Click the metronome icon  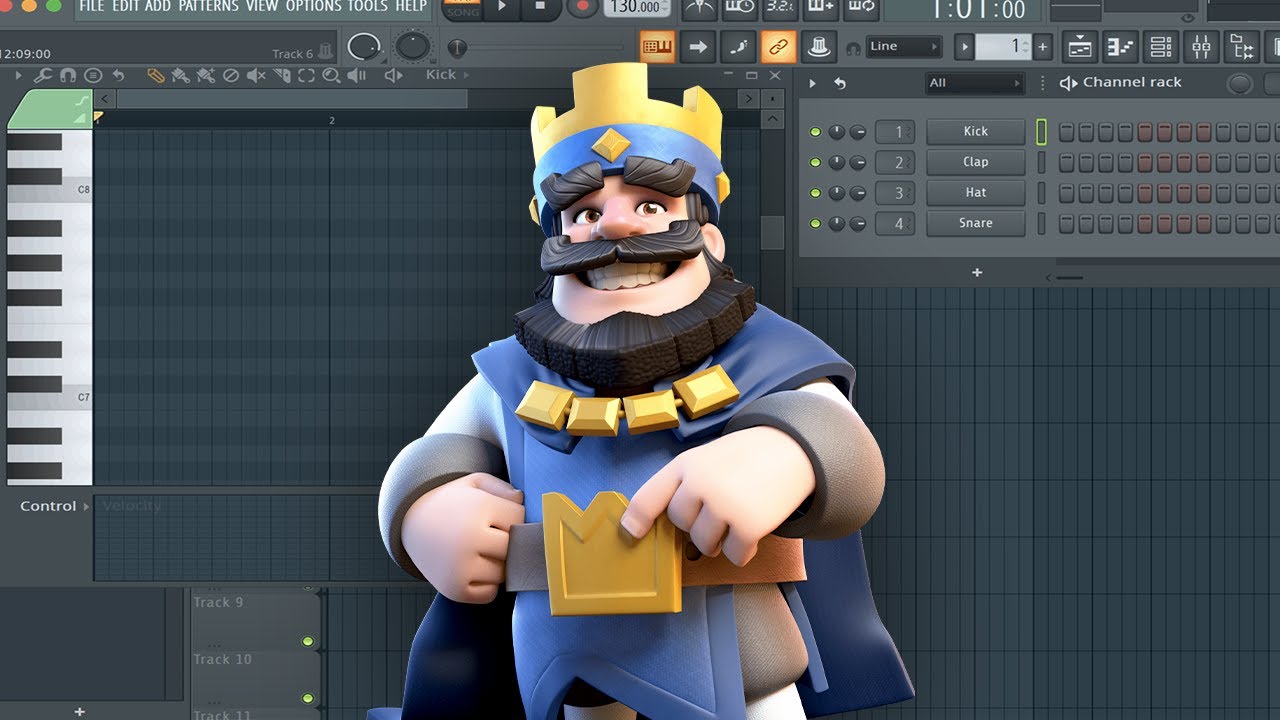point(700,8)
